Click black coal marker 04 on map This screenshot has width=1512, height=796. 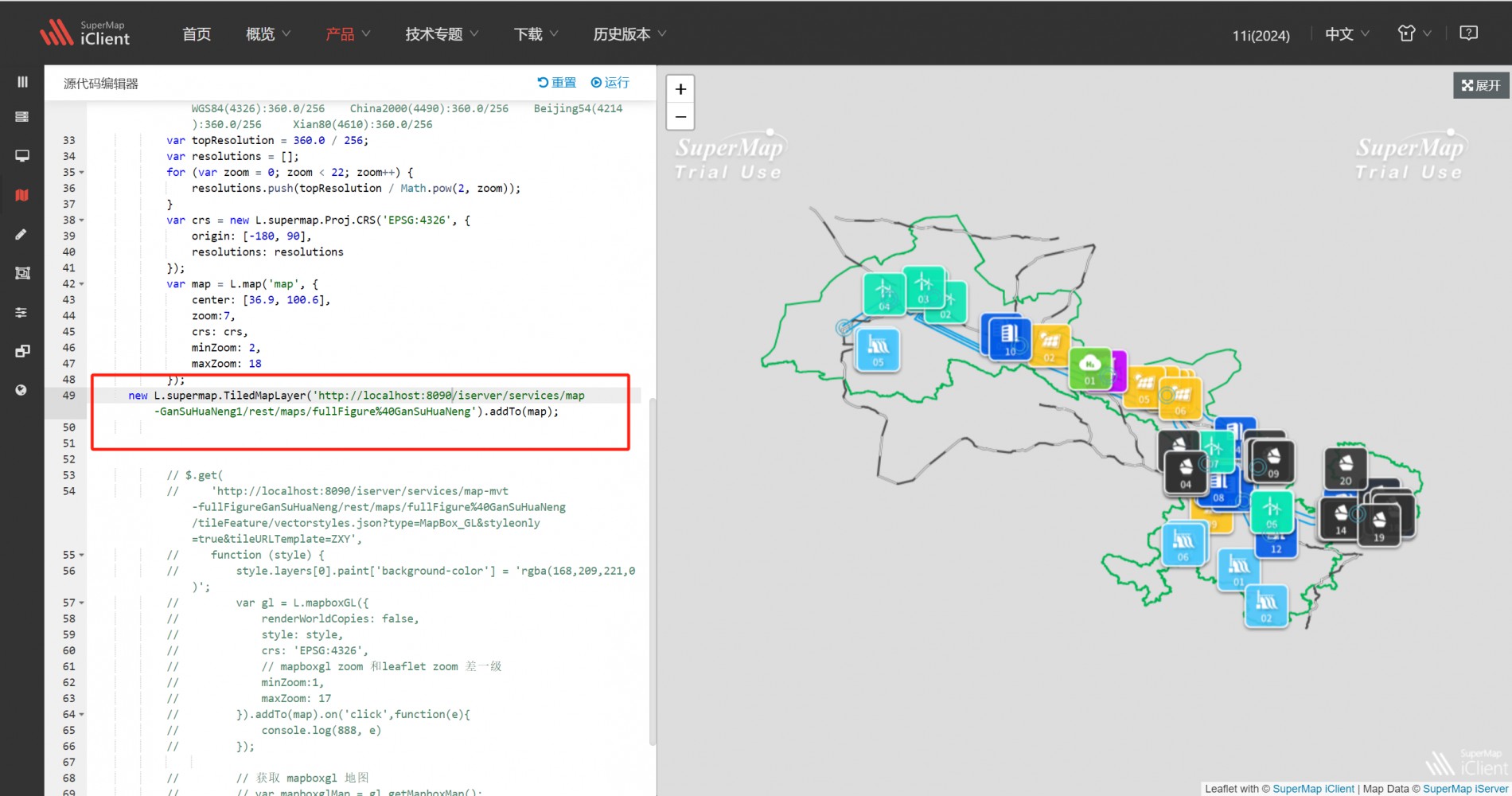click(x=1186, y=472)
